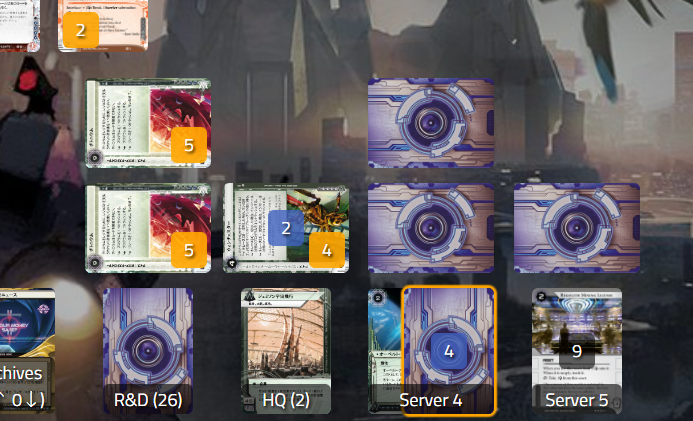Click the 9 credit counter on Server 5 card
This screenshot has width=693, height=421.
tap(577, 351)
